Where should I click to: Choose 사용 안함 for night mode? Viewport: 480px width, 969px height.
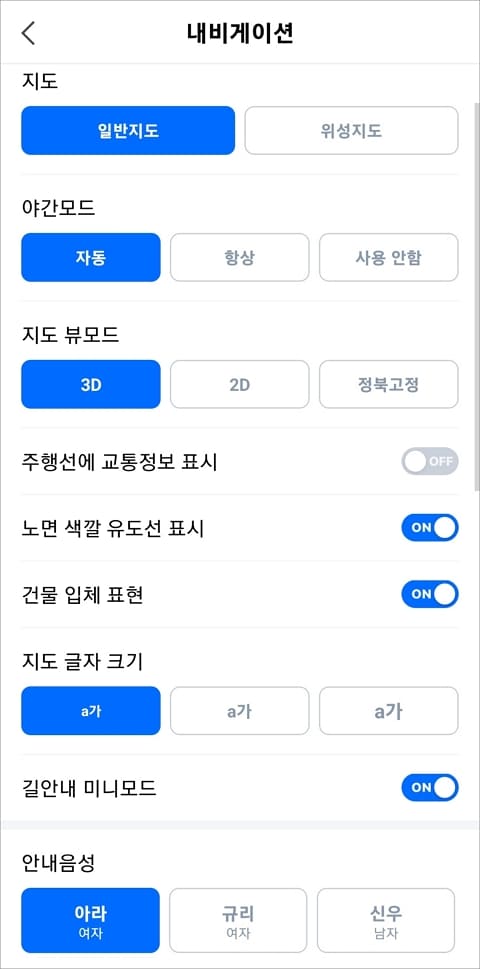coord(389,257)
